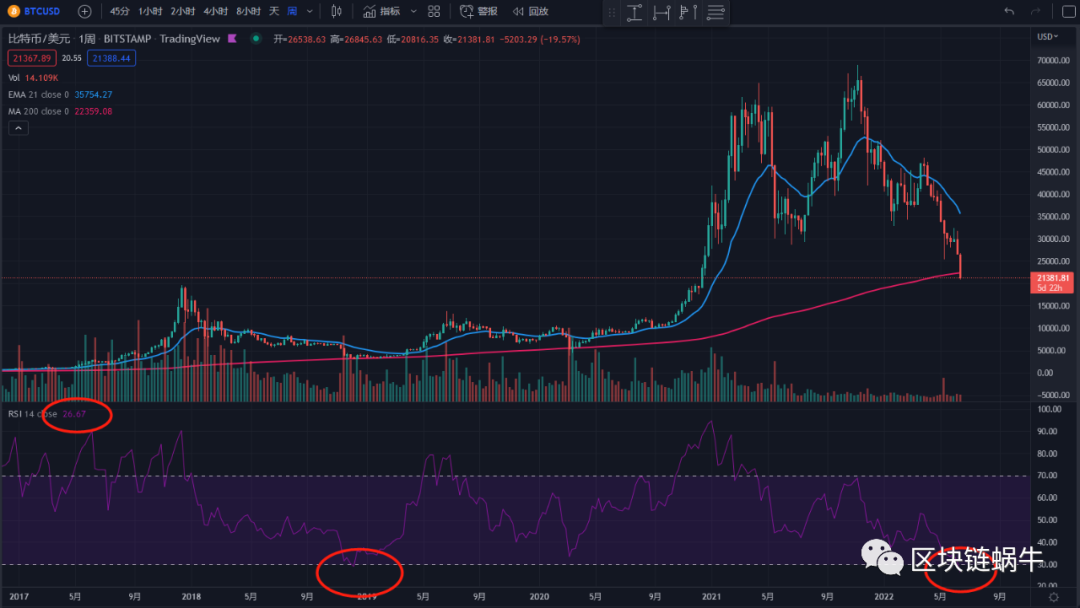This screenshot has width=1080, height=608.
Task: Click the blue buy price 21388.44 button
Action: pos(112,59)
